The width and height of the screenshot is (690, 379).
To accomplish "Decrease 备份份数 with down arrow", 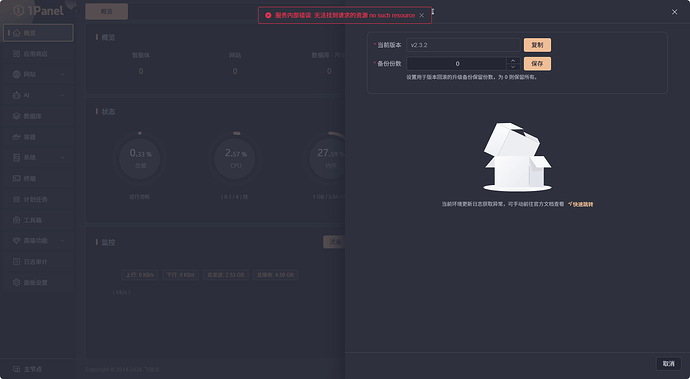I will [x=513, y=67].
